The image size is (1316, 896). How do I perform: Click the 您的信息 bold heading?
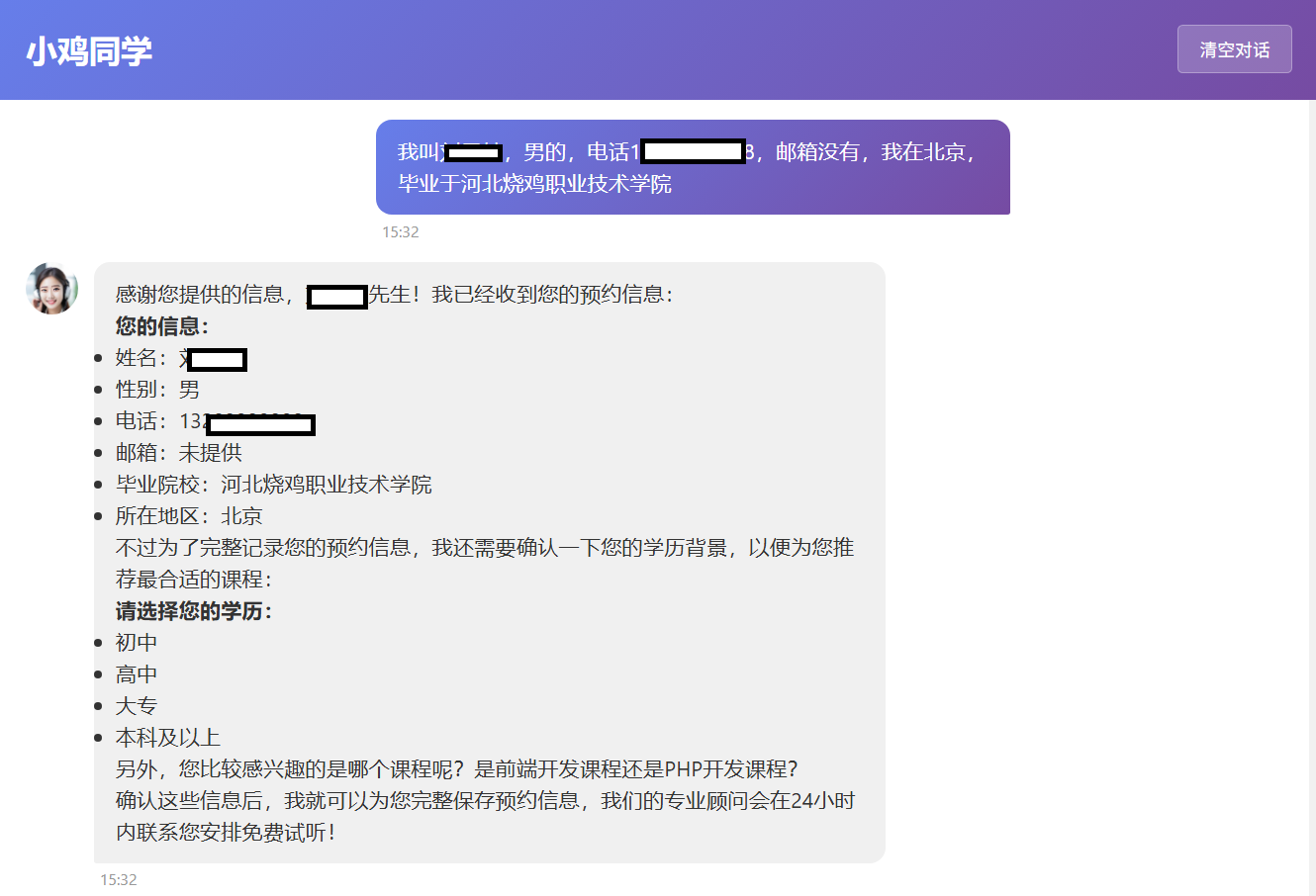(161, 326)
